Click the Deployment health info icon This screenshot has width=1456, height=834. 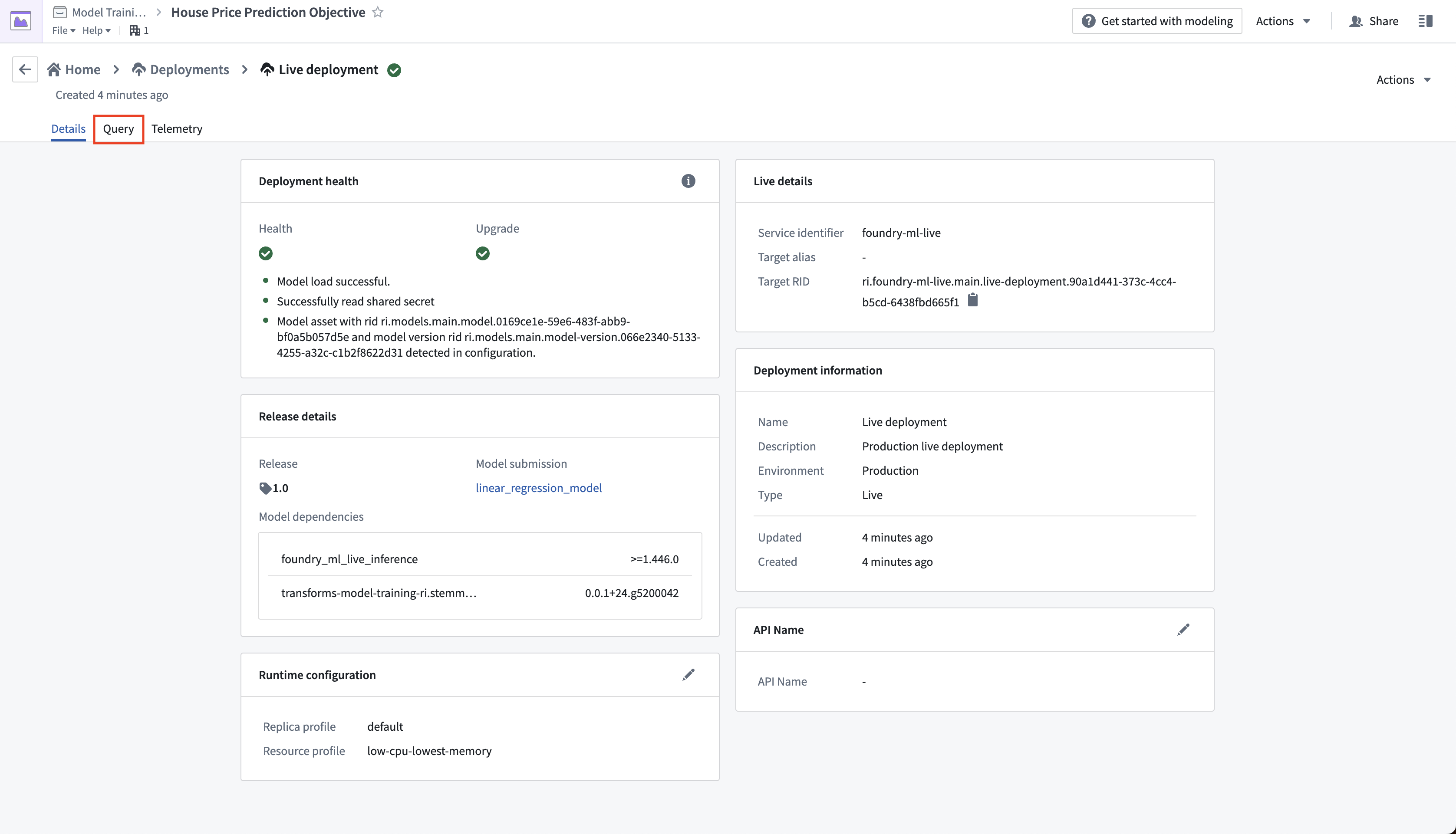(x=688, y=181)
